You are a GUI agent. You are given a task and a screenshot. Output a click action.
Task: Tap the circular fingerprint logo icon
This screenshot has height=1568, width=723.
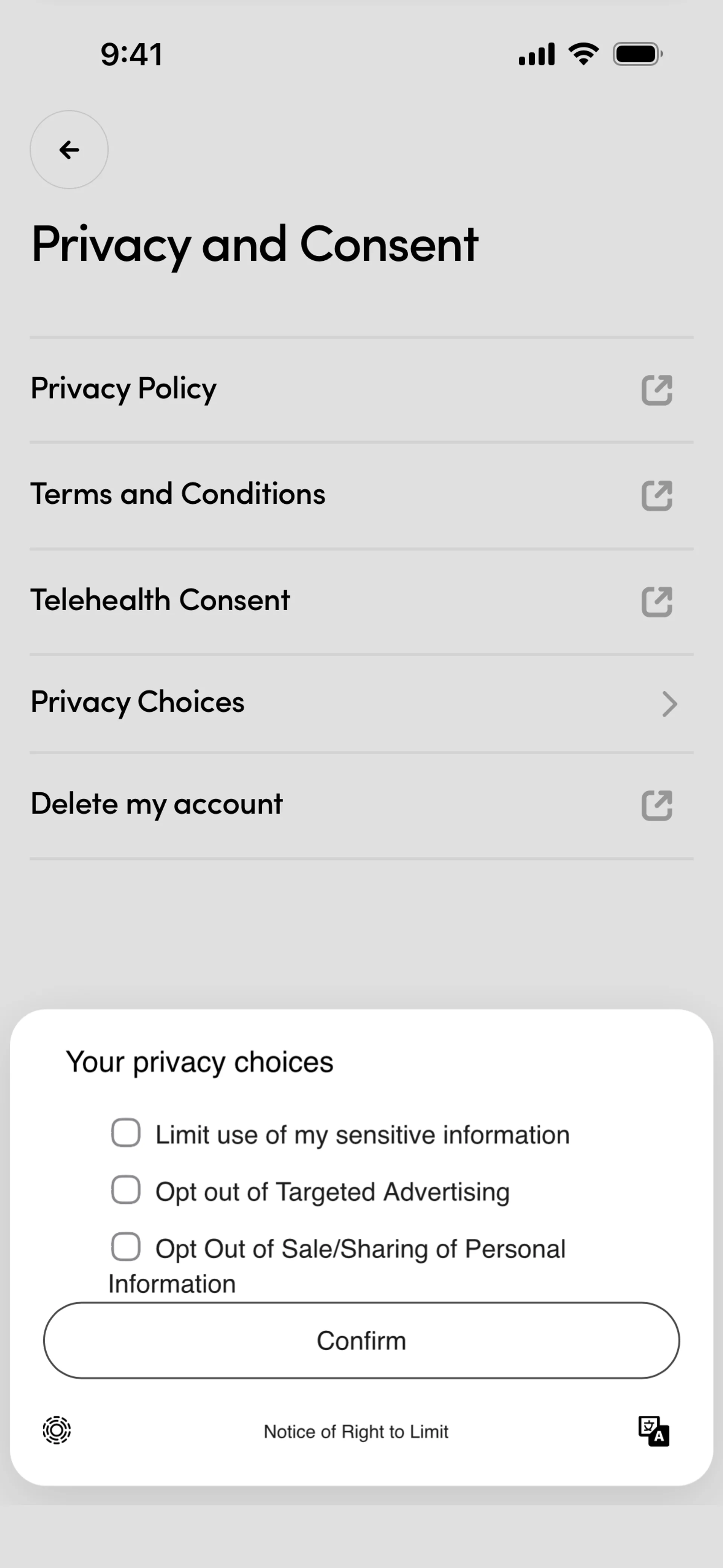56,1430
